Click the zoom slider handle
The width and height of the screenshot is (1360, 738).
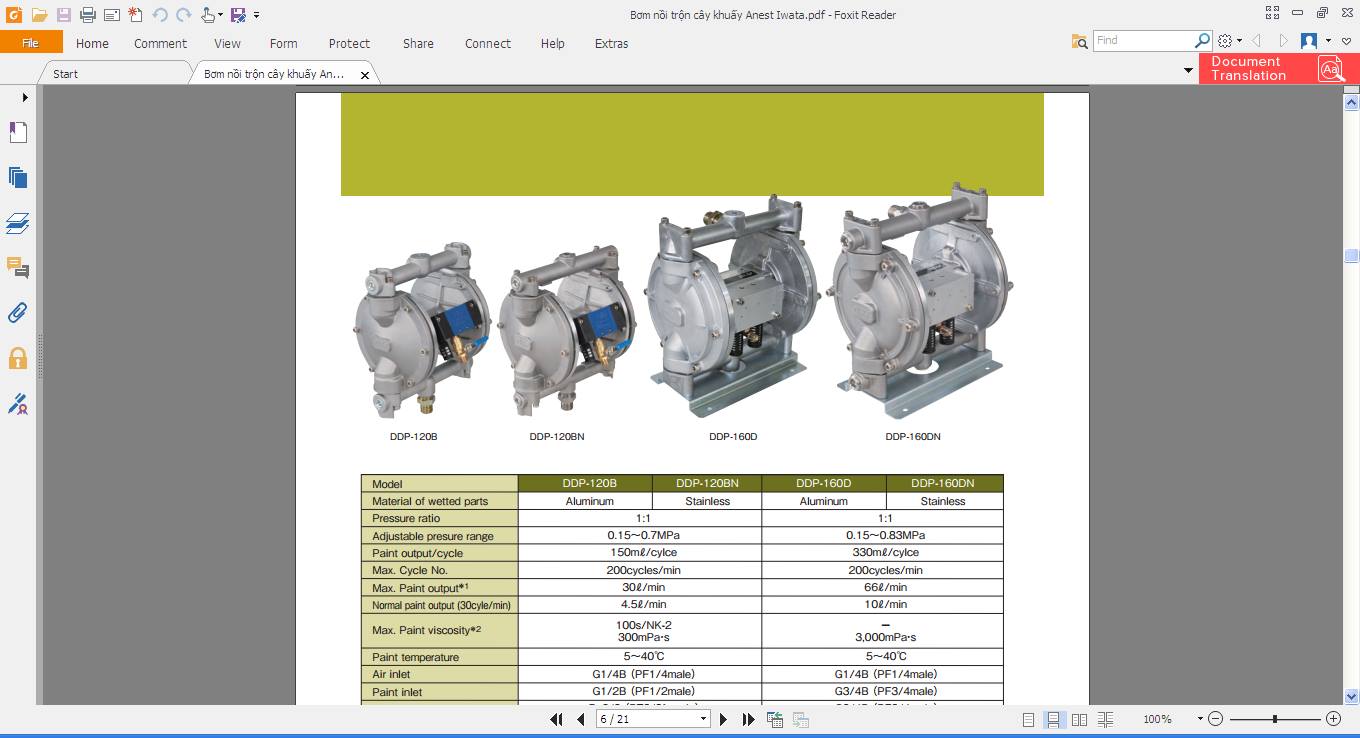1275,719
